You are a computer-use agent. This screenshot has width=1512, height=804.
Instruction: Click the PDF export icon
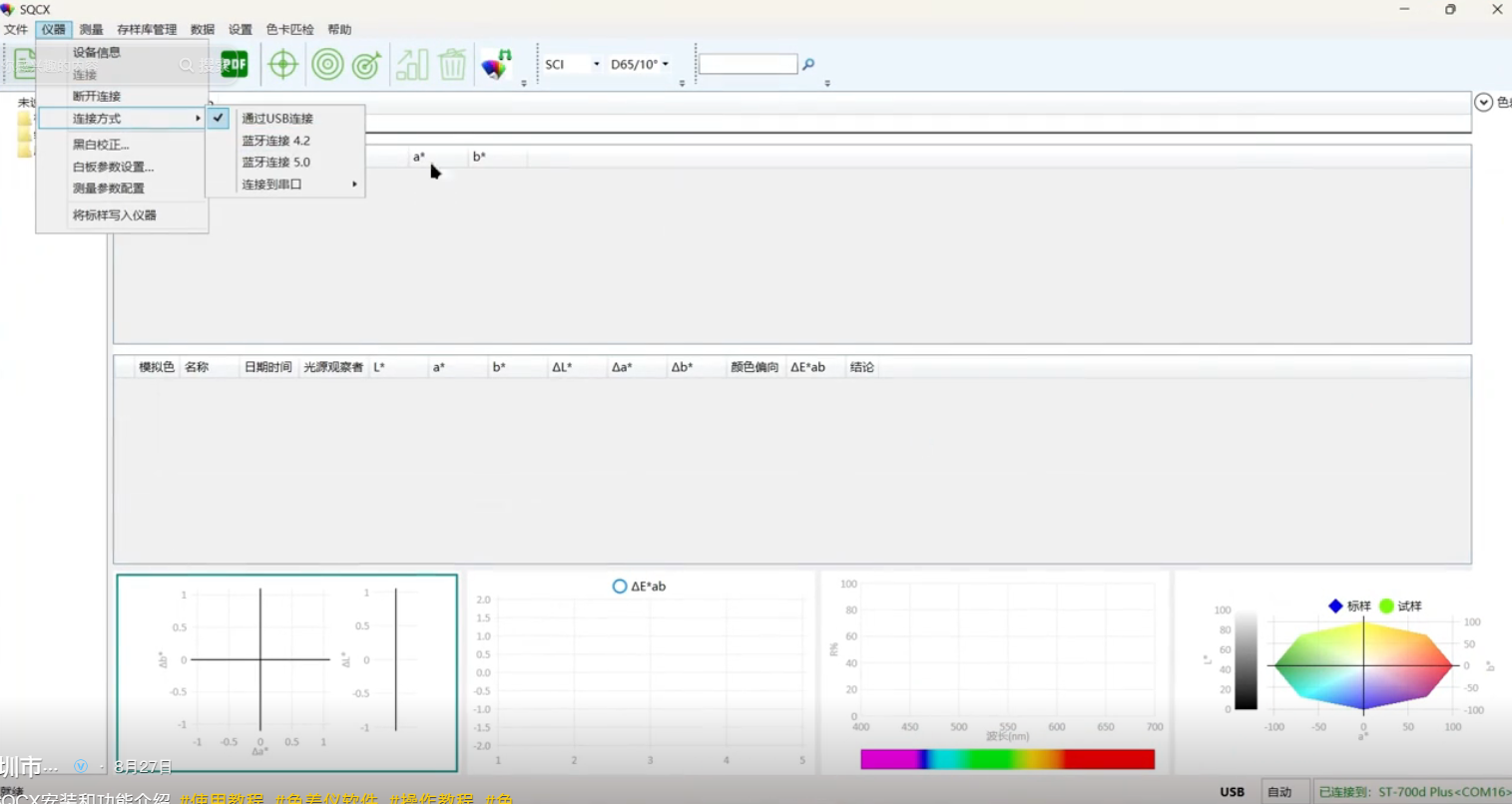[x=234, y=64]
